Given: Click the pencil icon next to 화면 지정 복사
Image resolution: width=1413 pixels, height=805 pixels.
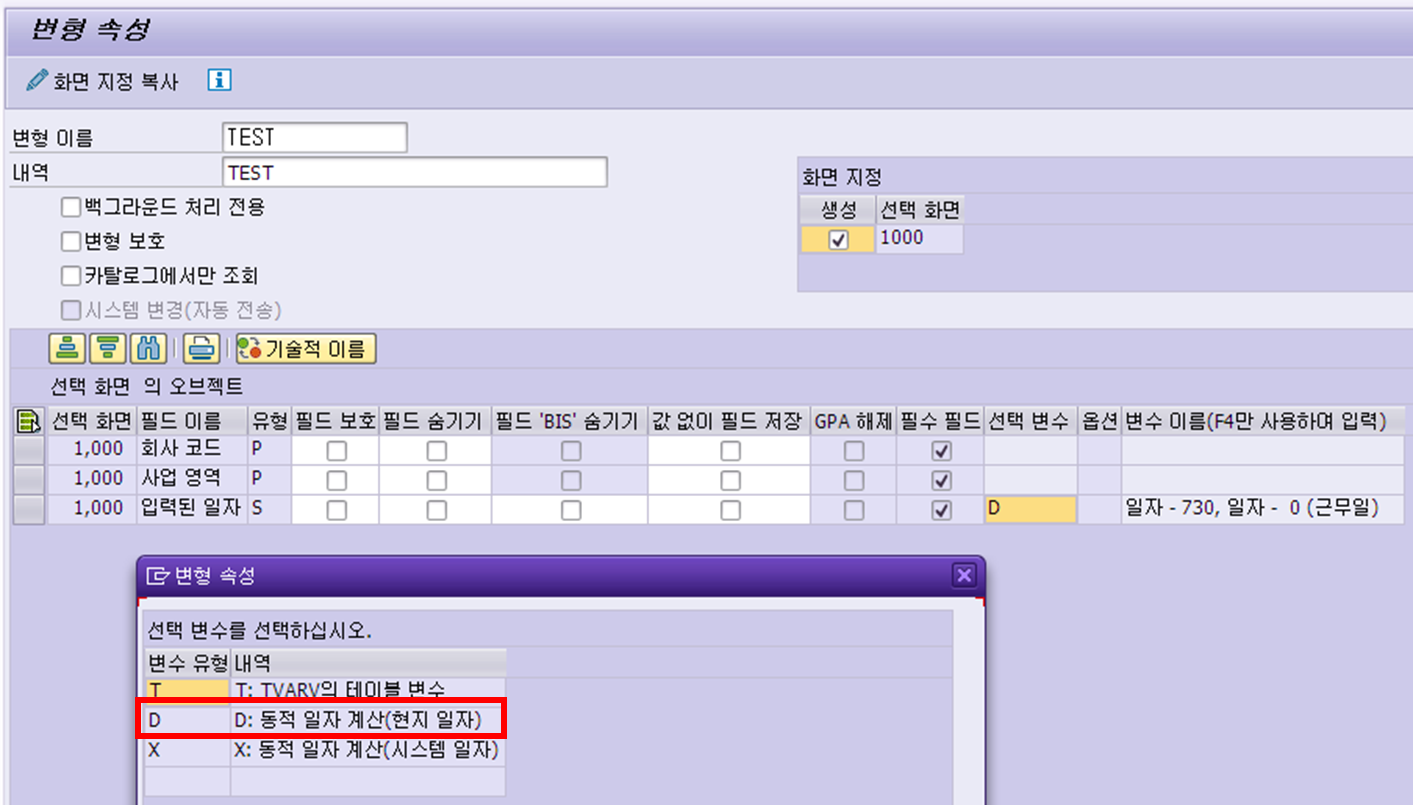Looking at the screenshot, I should 38,79.
